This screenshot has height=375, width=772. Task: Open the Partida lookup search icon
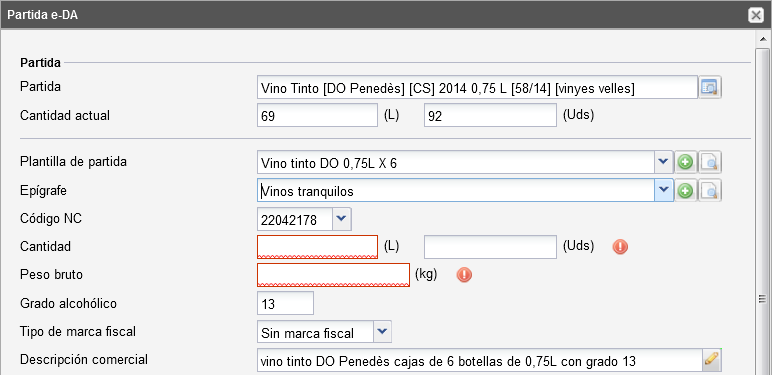point(710,87)
